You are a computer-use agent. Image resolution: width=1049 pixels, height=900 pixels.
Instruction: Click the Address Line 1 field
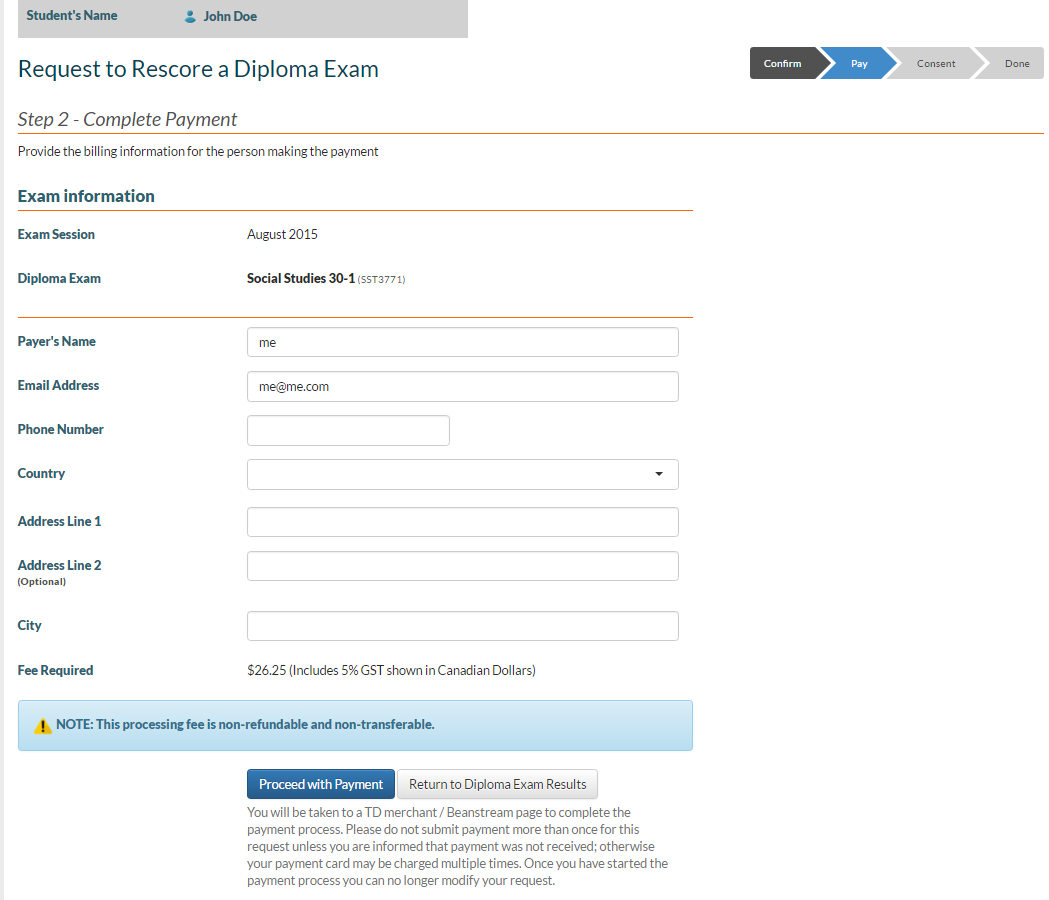[462, 522]
